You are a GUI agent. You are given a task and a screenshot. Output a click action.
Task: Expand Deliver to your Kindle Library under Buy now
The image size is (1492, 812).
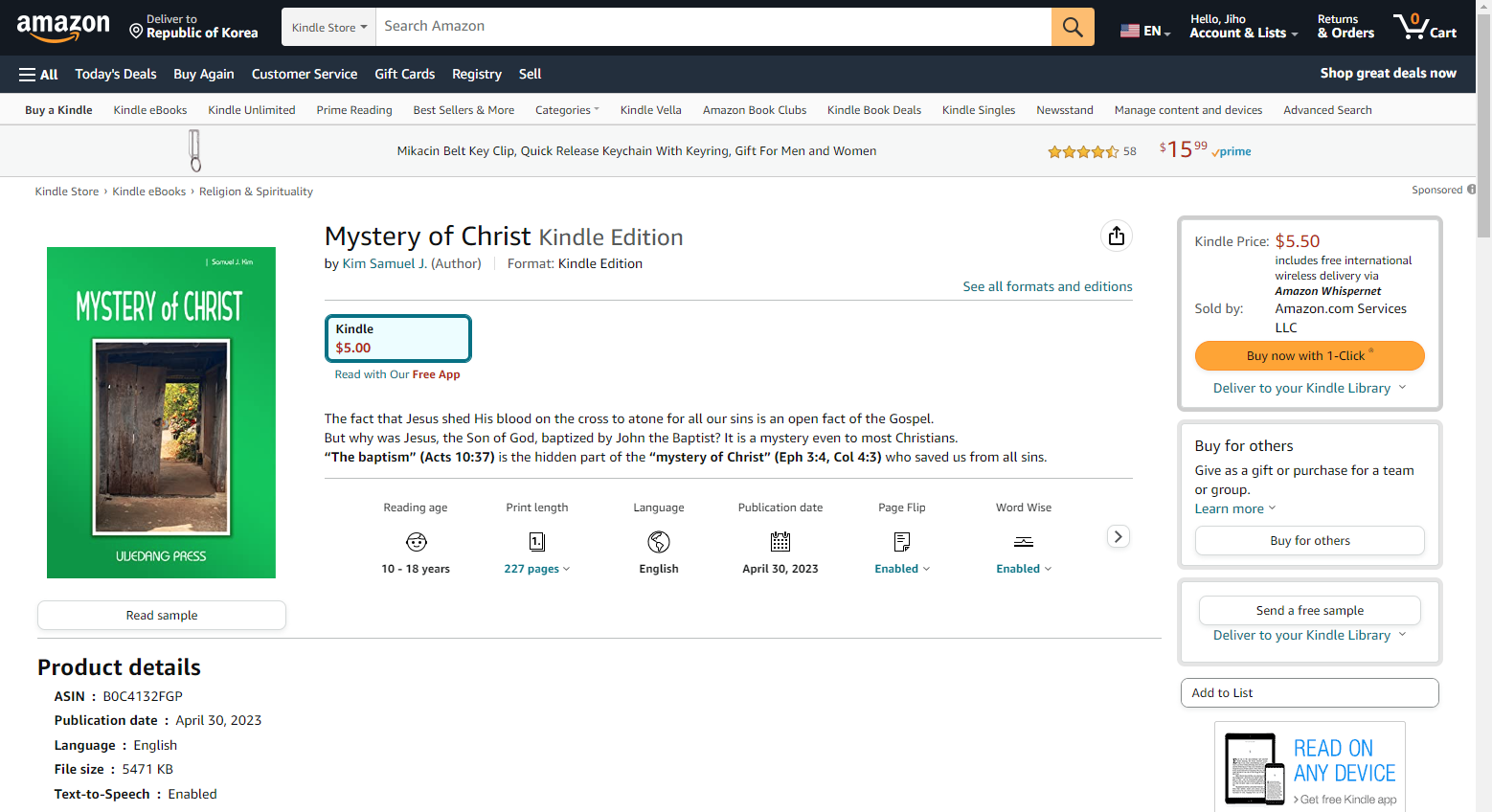(1309, 388)
